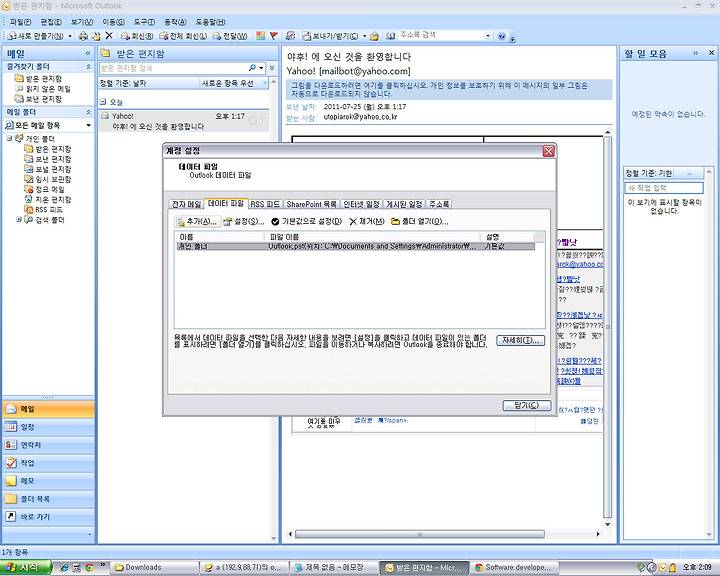Screen dimensions: 720x576
Task: Select the 보낼 편지함 outbox folder
Action: pos(48,169)
